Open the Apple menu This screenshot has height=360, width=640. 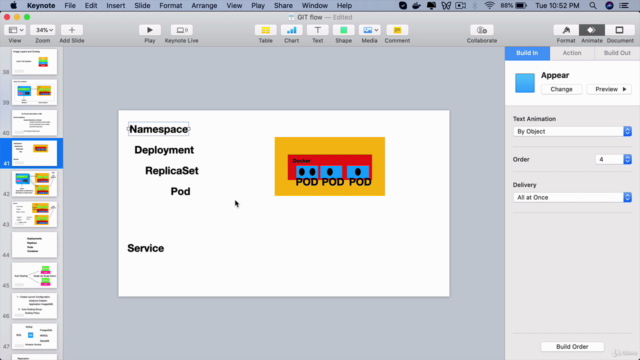coord(13,6)
